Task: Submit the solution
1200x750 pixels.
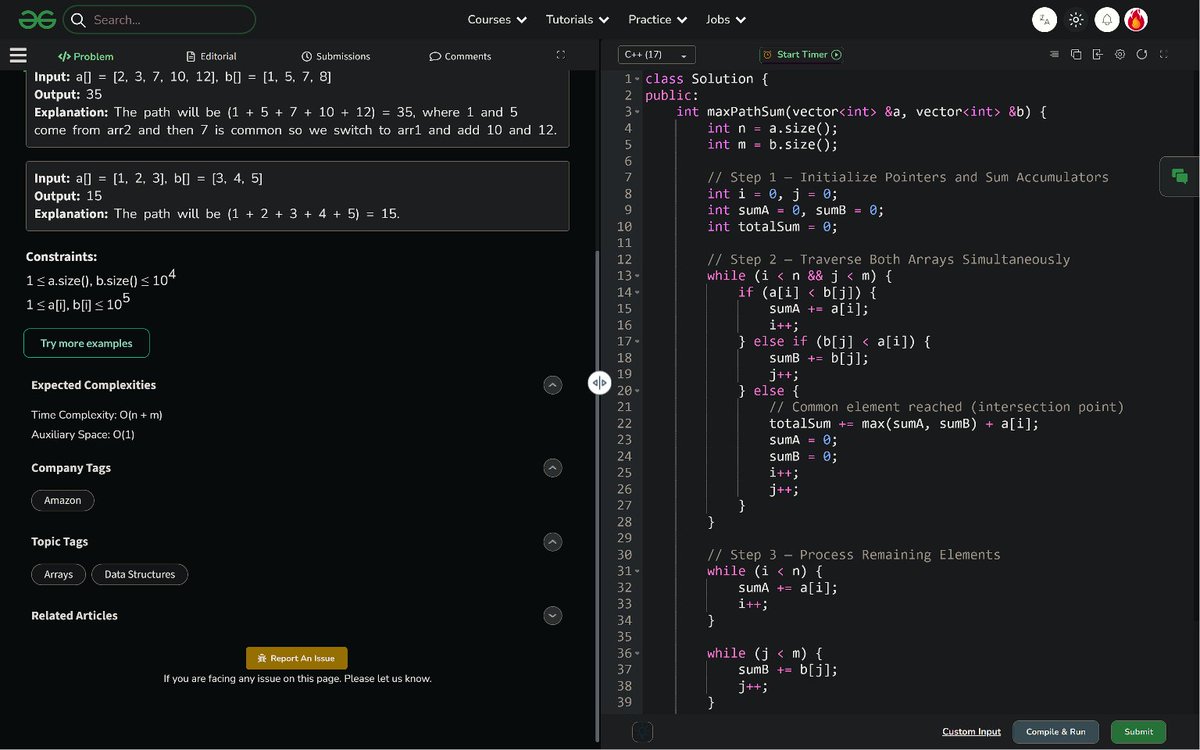Action: click(x=1139, y=732)
